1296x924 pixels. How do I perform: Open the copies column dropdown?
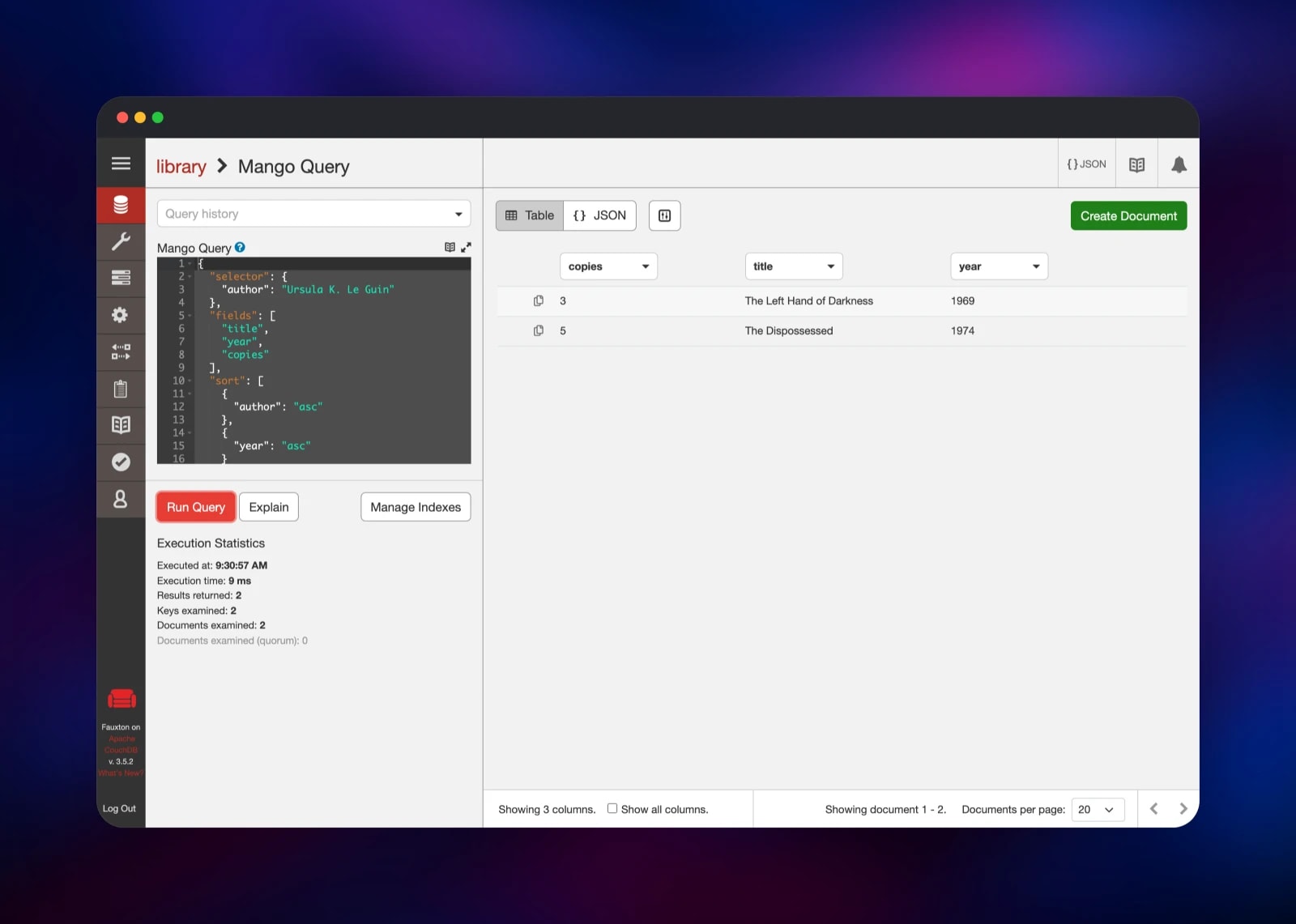(x=608, y=266)
